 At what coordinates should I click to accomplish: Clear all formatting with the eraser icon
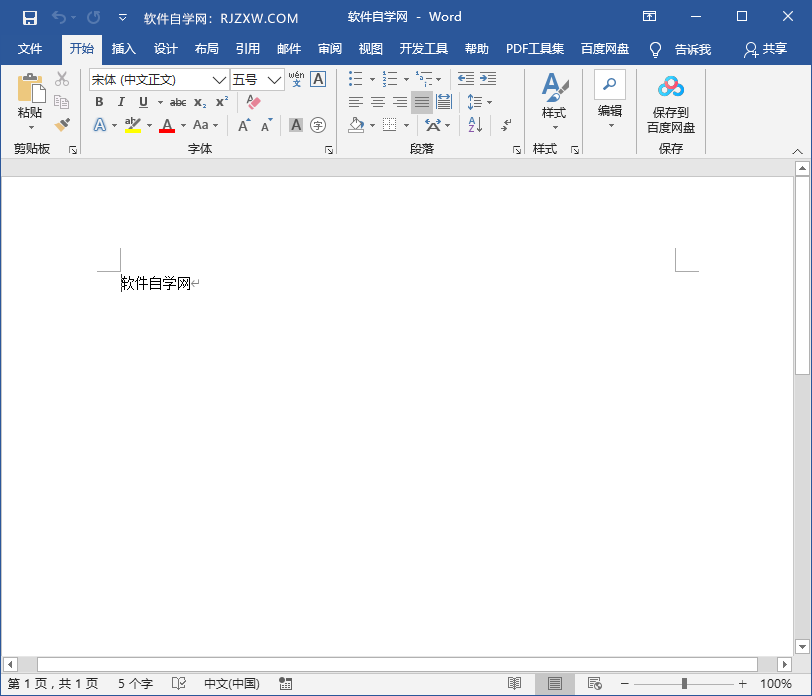point(251,101)
